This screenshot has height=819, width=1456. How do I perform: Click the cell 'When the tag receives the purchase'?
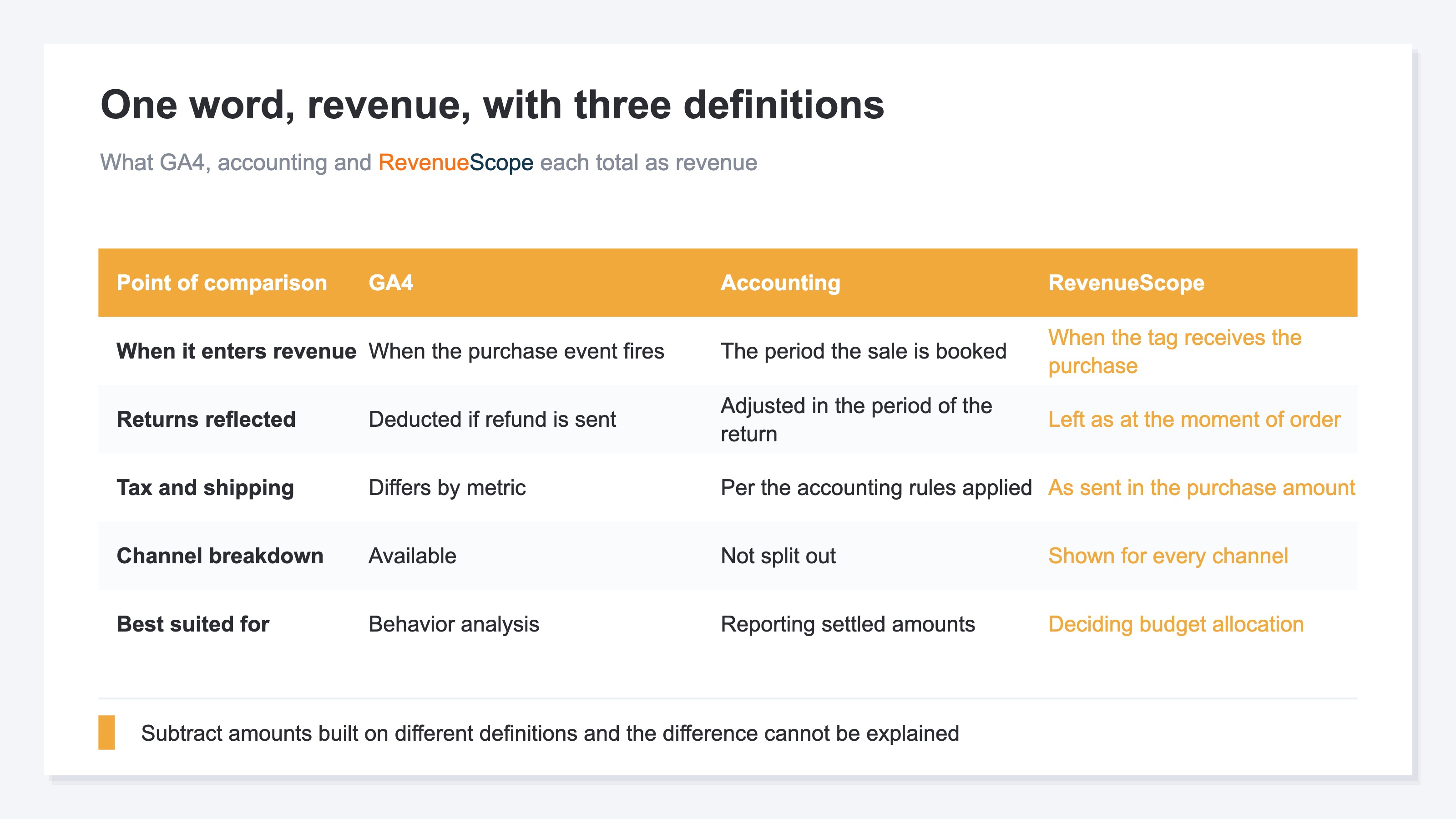click(x=1174, y=351)
